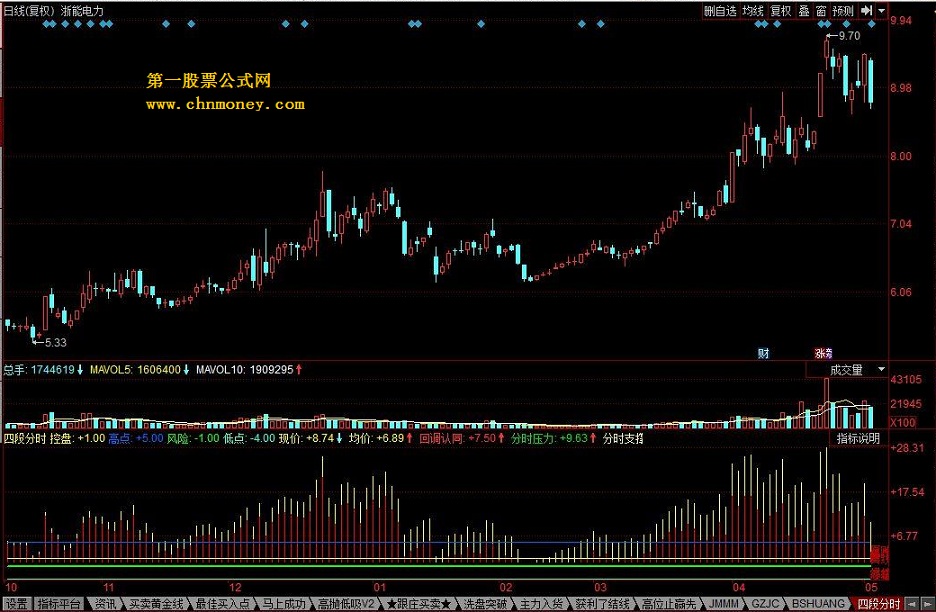Viewport: 936px width, 612px height.
Task: Open the 预测 forecast tool
Action: 843,11
